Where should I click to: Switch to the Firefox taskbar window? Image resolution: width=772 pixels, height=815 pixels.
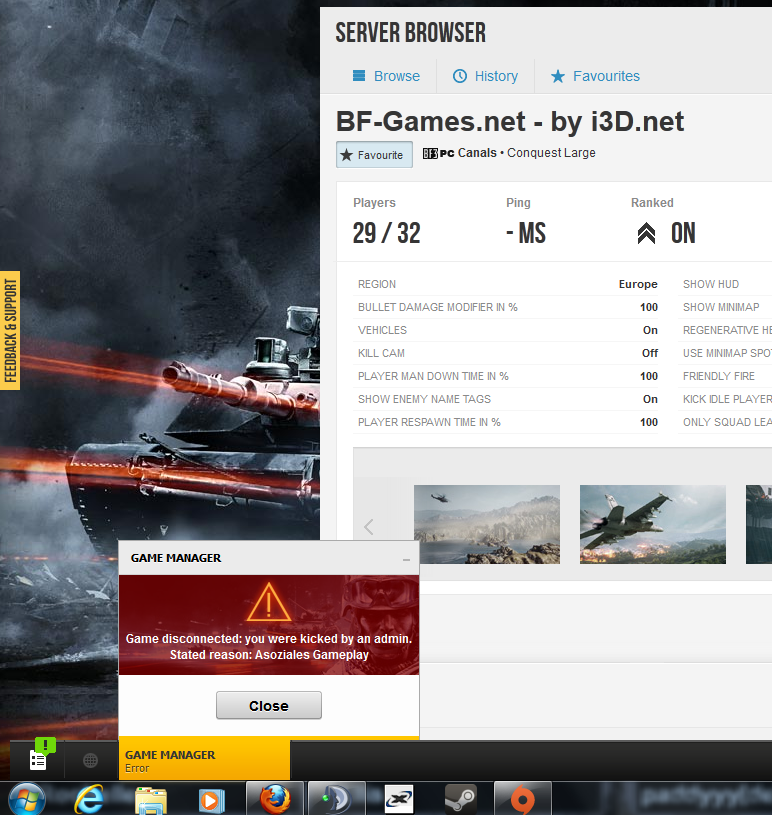(274, 798)
